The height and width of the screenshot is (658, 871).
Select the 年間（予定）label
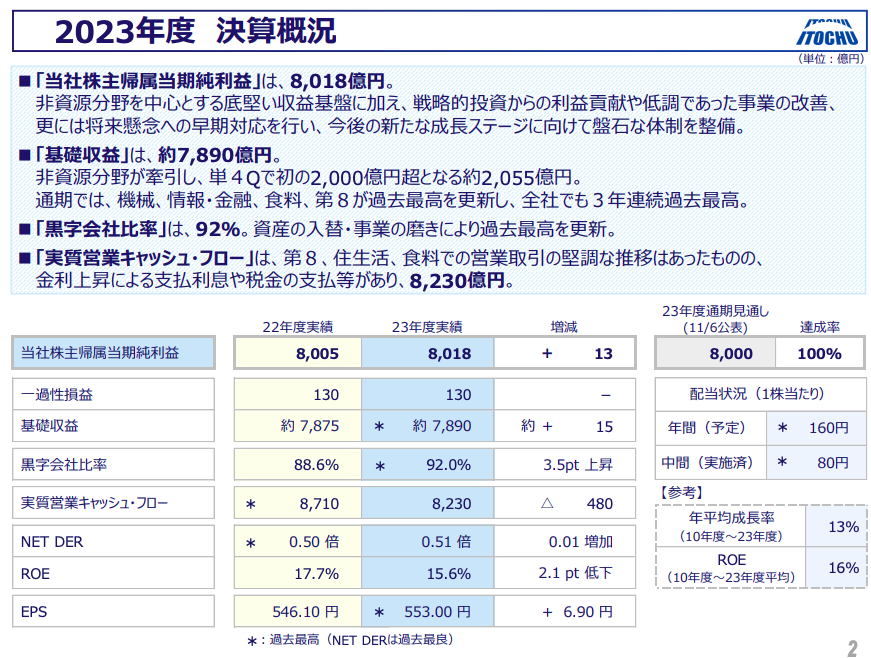point(710,428)
